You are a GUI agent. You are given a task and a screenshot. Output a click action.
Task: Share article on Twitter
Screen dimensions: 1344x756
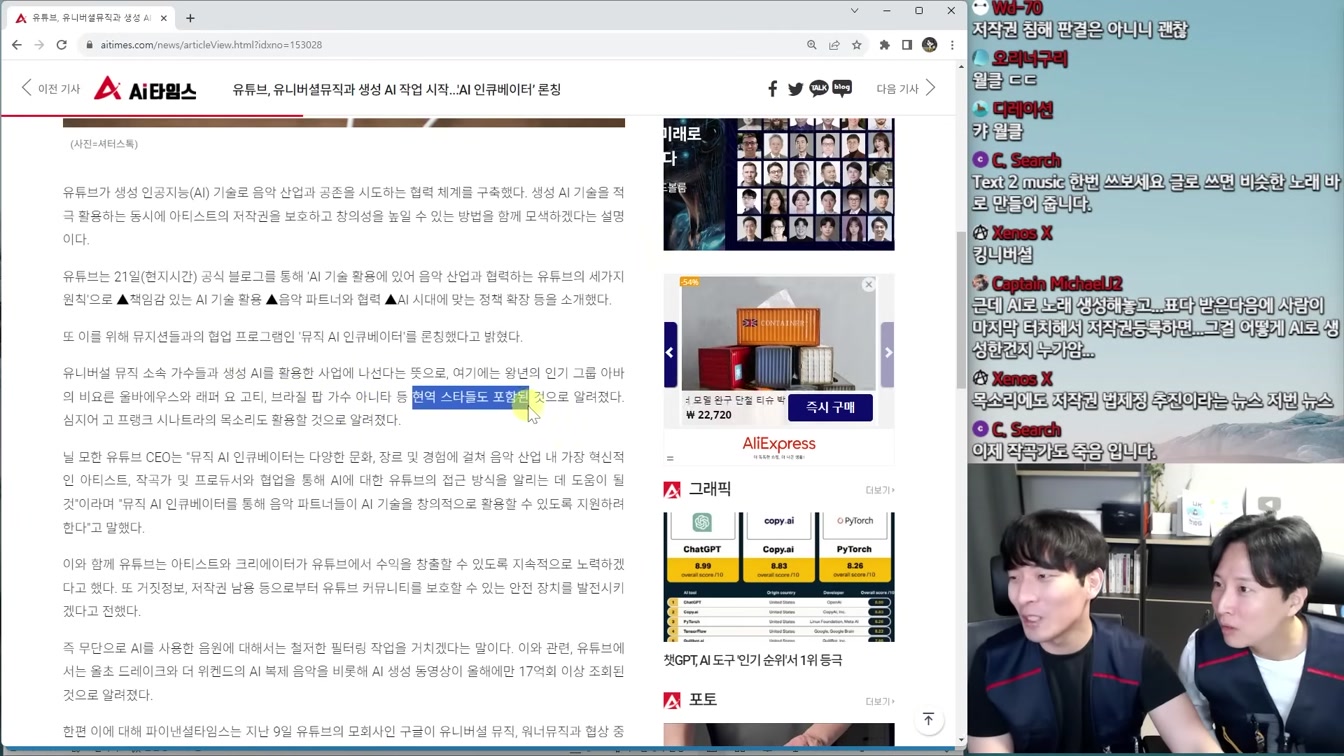[x=795, y=89]
